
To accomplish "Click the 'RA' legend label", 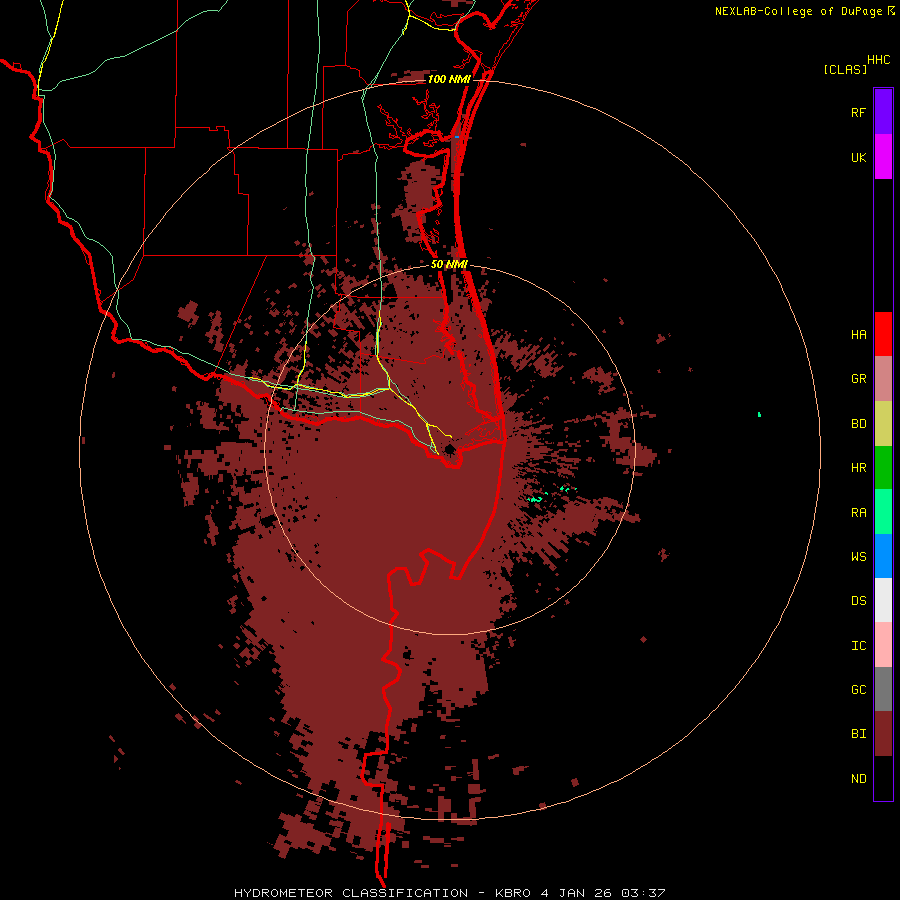I will (x=858, y=513).
